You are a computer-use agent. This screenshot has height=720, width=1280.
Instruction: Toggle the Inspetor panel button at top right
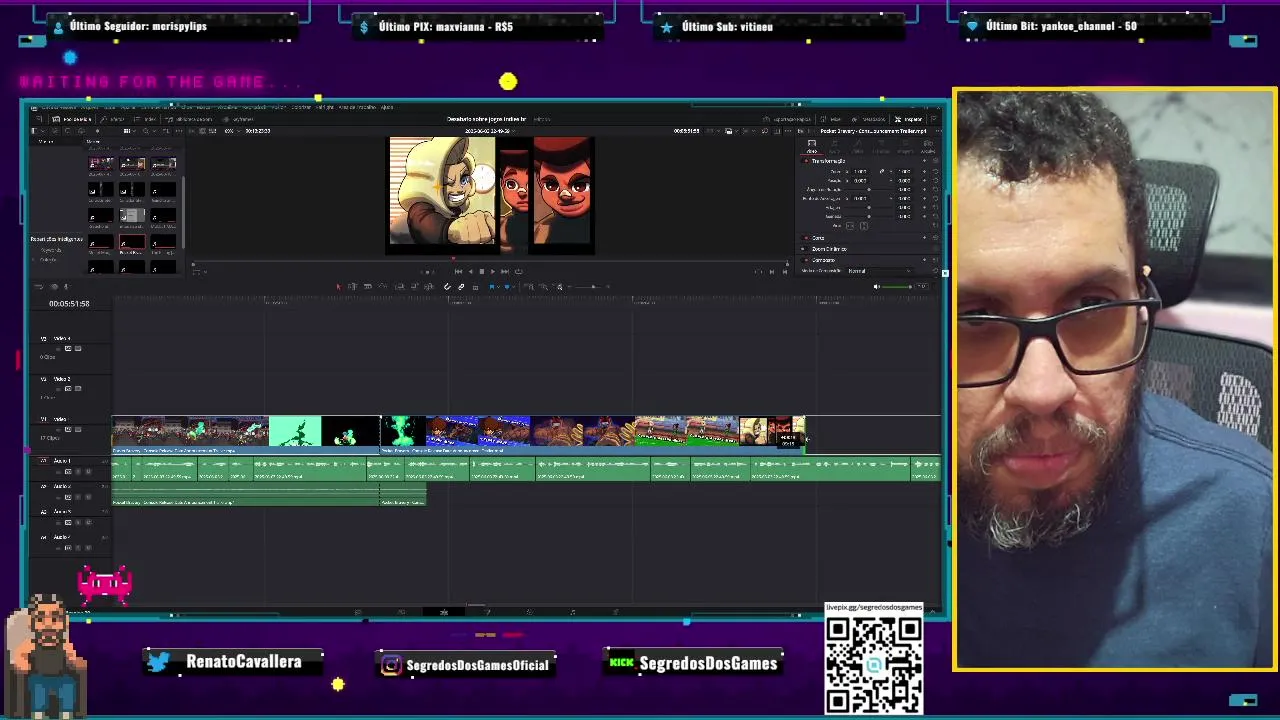pyautogui.click(x=909, y=119)
